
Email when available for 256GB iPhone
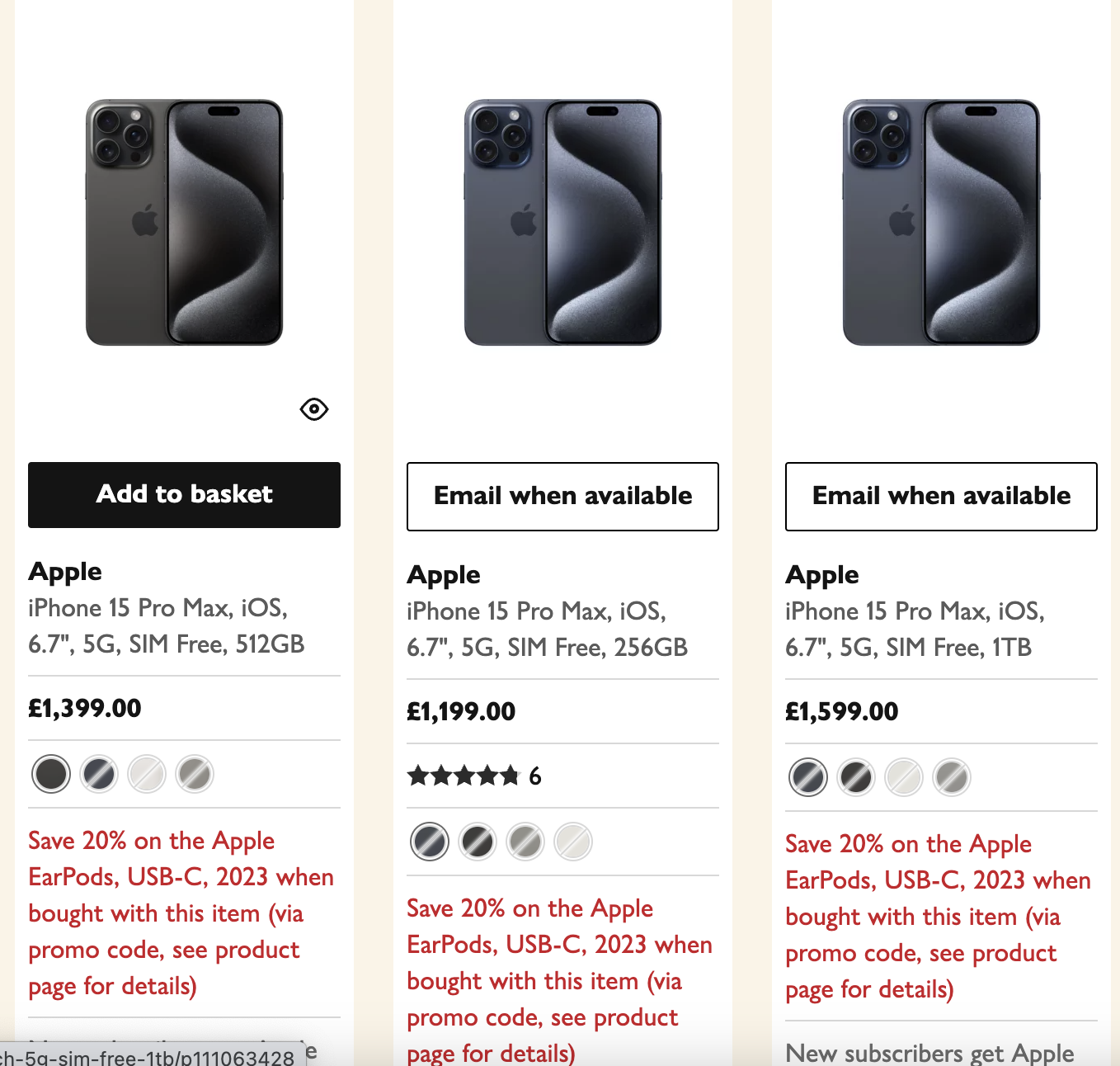(x=562, y=496)
